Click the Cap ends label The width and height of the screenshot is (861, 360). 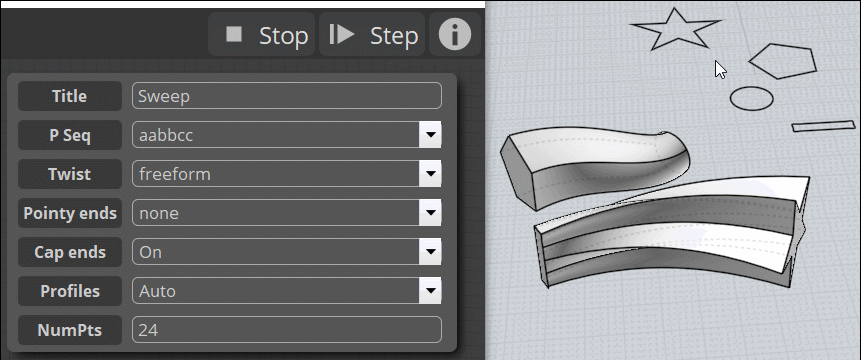[x=70, y=252]
